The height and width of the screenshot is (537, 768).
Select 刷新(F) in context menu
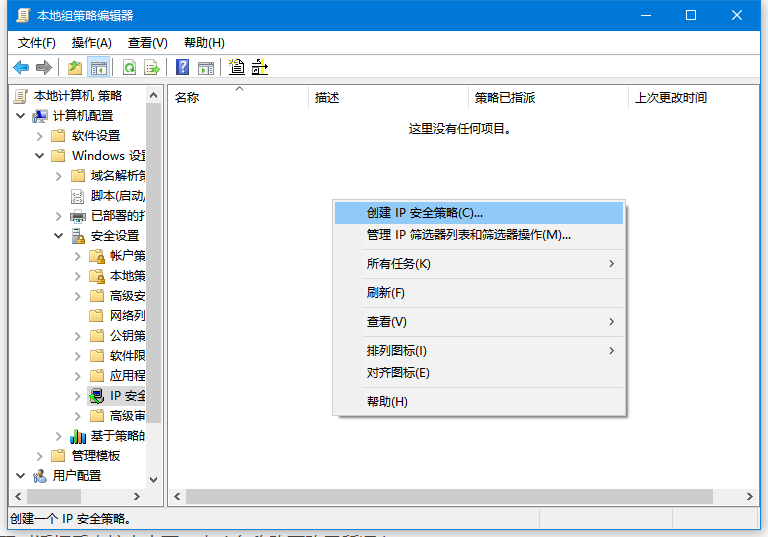pos(479,293)
